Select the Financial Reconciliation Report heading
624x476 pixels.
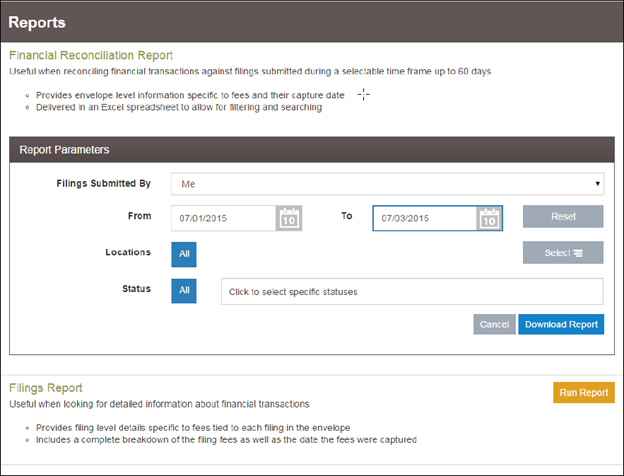(x=91, y=56)
